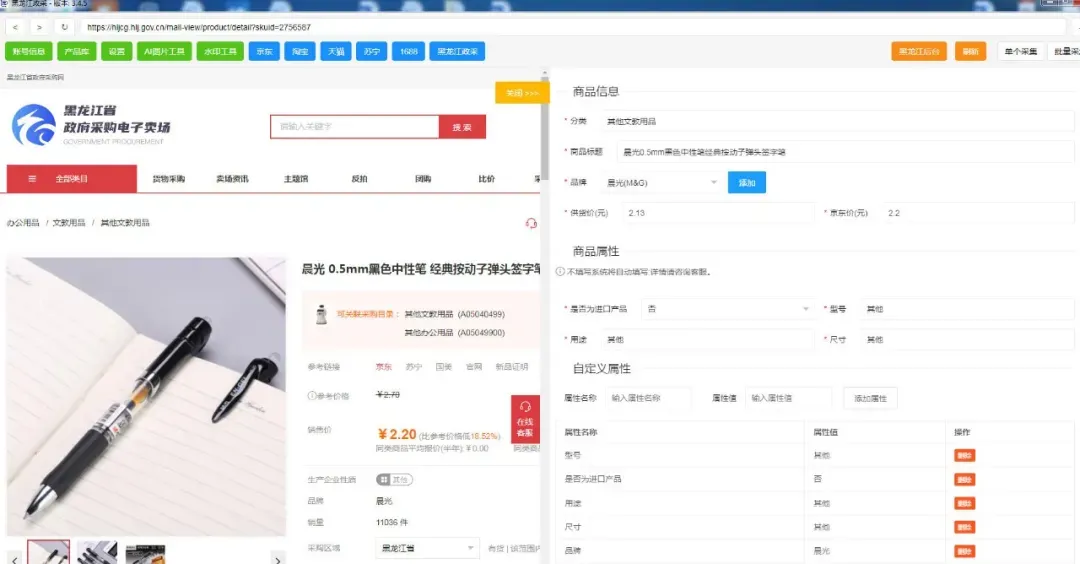Click the 供货价(元) input field
The height and width of the screenshot is (564, 1080).
click(718, 213)
